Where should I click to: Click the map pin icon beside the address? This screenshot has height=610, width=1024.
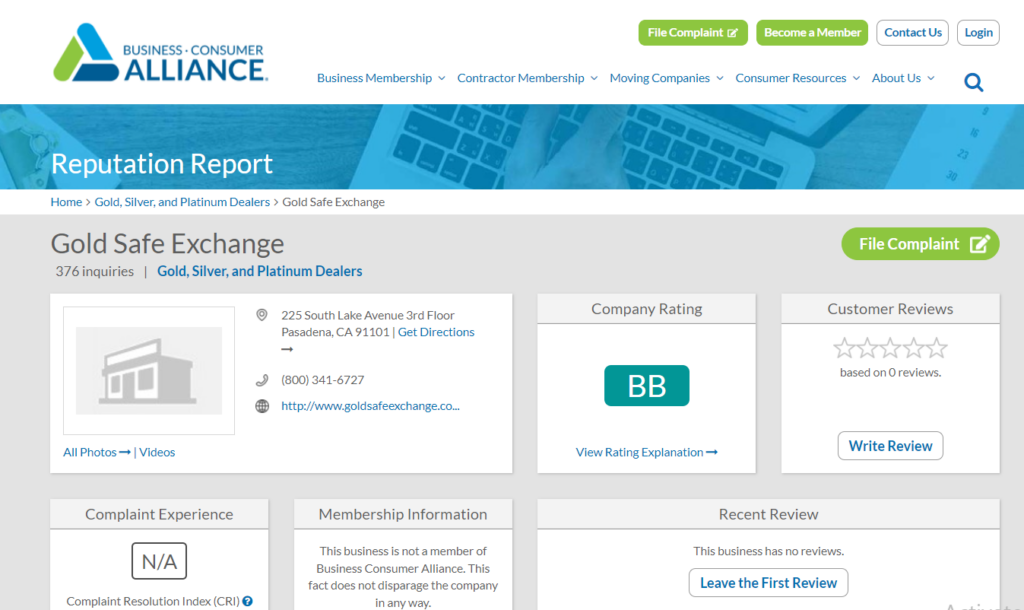click(x=262, y=315)
